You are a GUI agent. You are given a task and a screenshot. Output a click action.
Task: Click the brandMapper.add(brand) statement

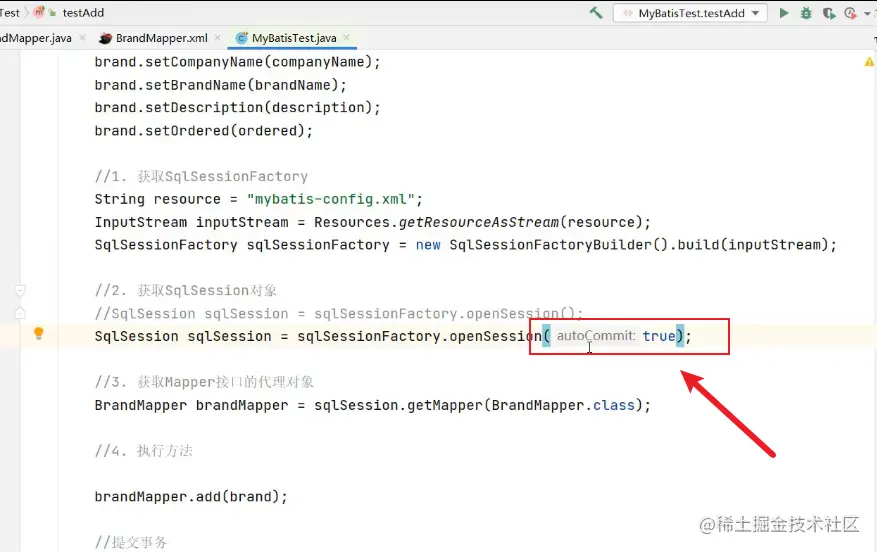click(x=191, y=497)
